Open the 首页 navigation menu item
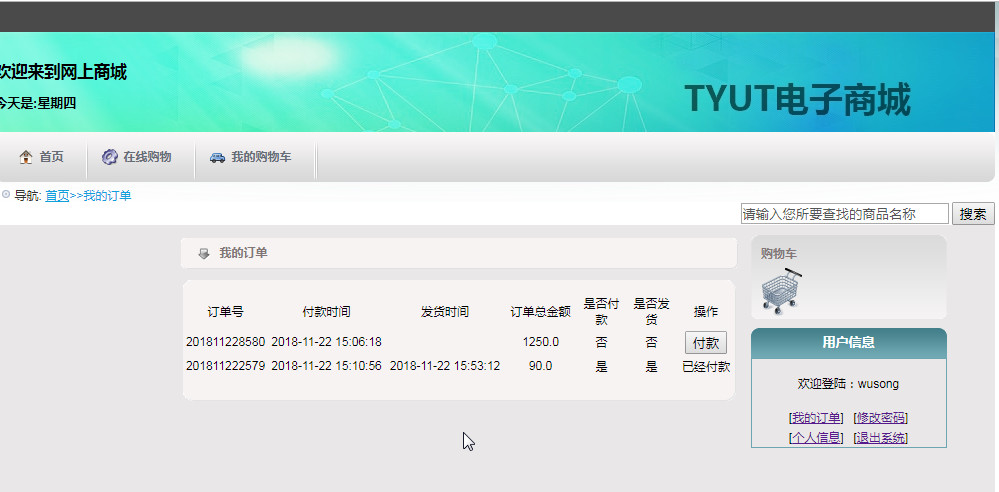Image resolution: width=999 pixels, height=492 pixels. click(x=52, y=157)
